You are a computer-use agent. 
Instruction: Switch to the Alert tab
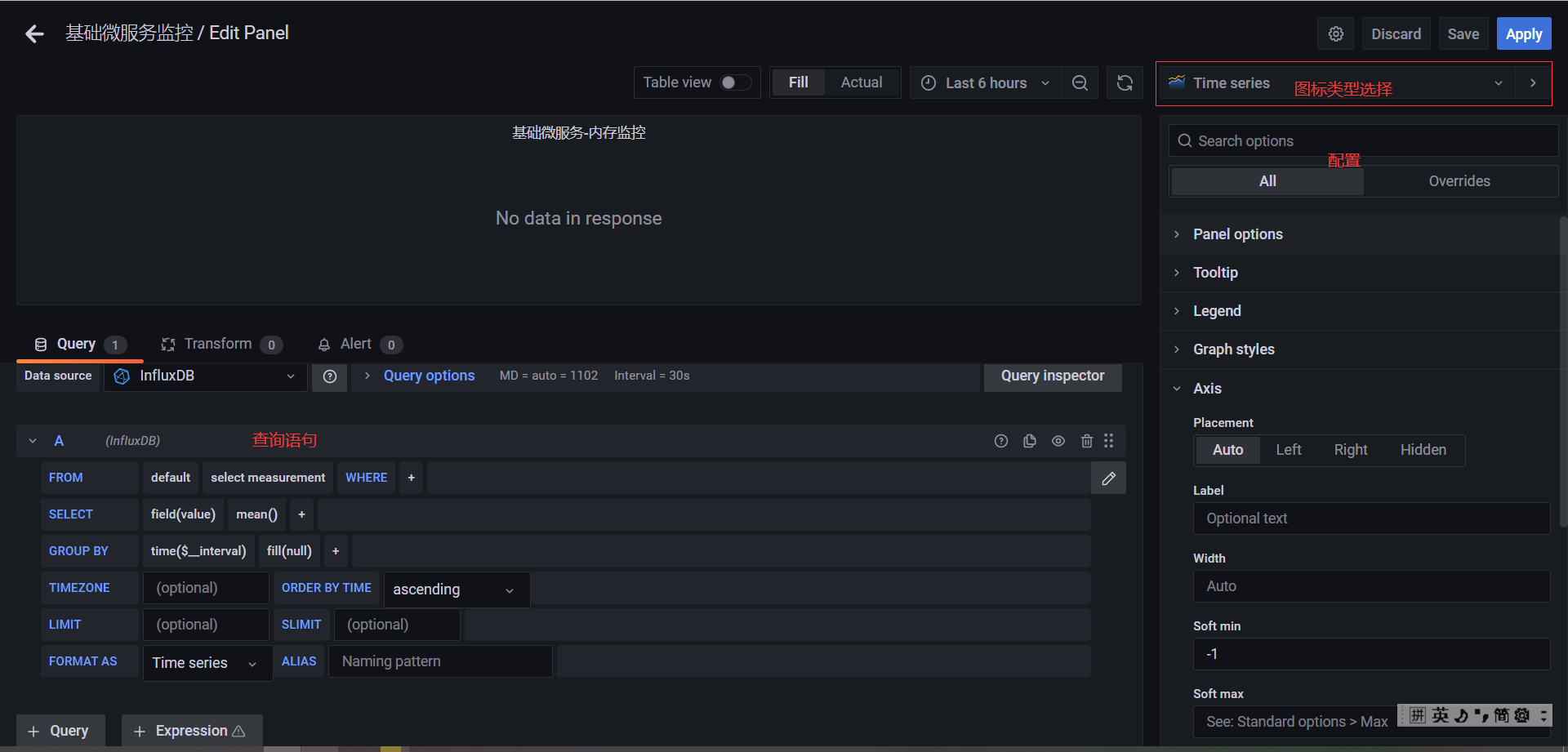[x=359, y=345]
